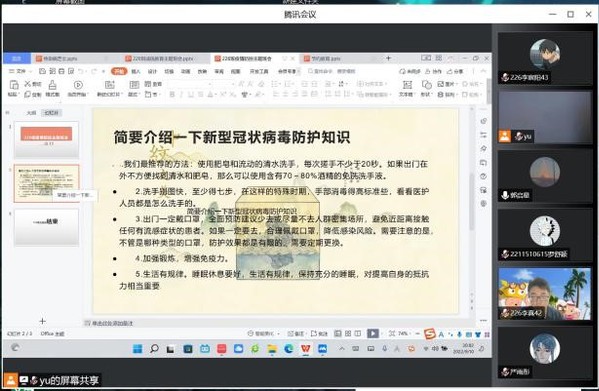Switch to slide sorter grid view
The width and height of the screenshot is (599, 391).
[348, 333]
